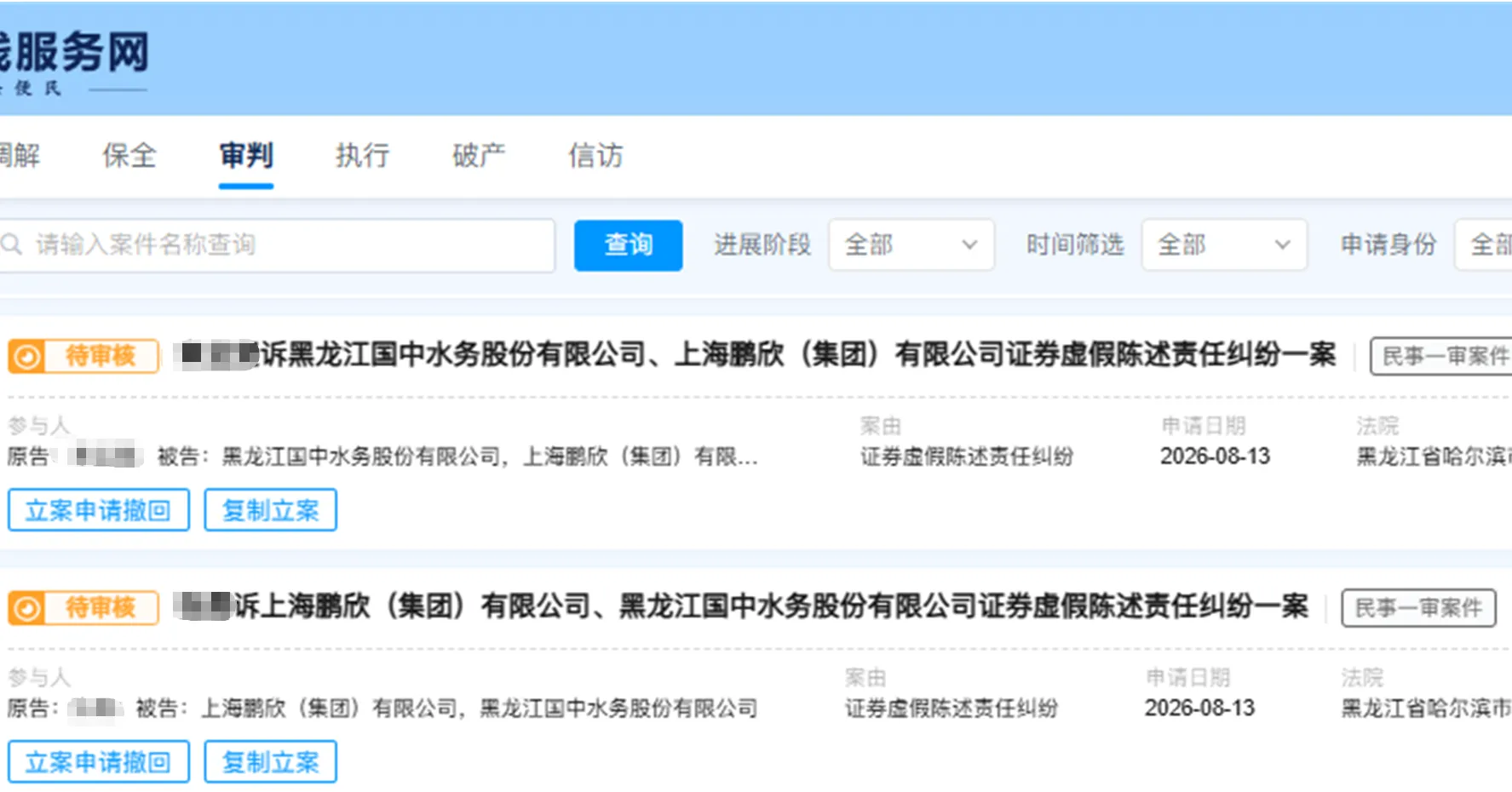
Task: Open the 进展阶段 dropdown
Action: (911, 245)
